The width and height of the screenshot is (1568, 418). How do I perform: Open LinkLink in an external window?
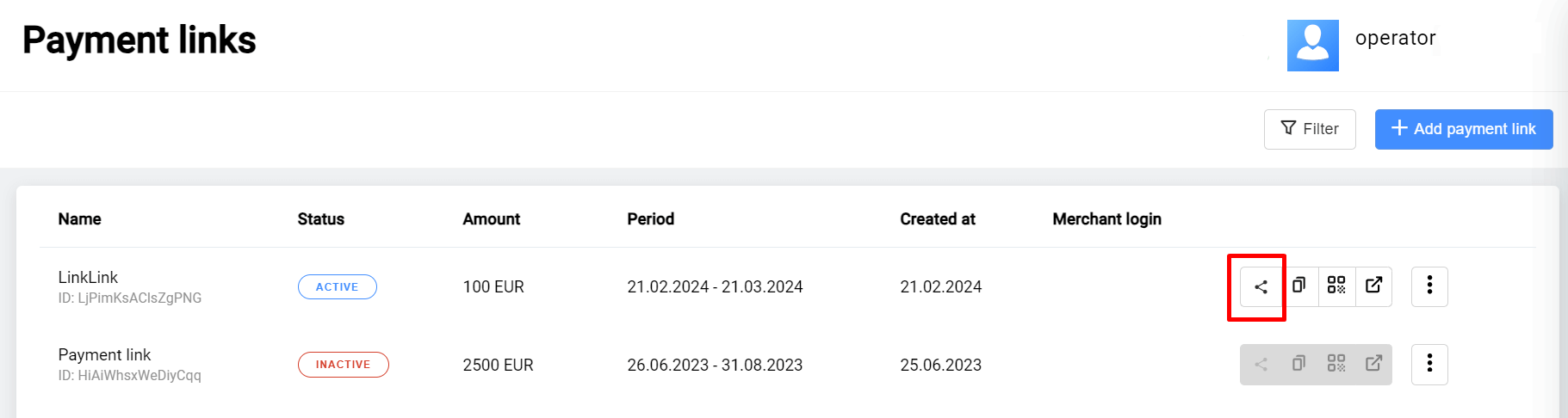click(x=1374, y=286)
